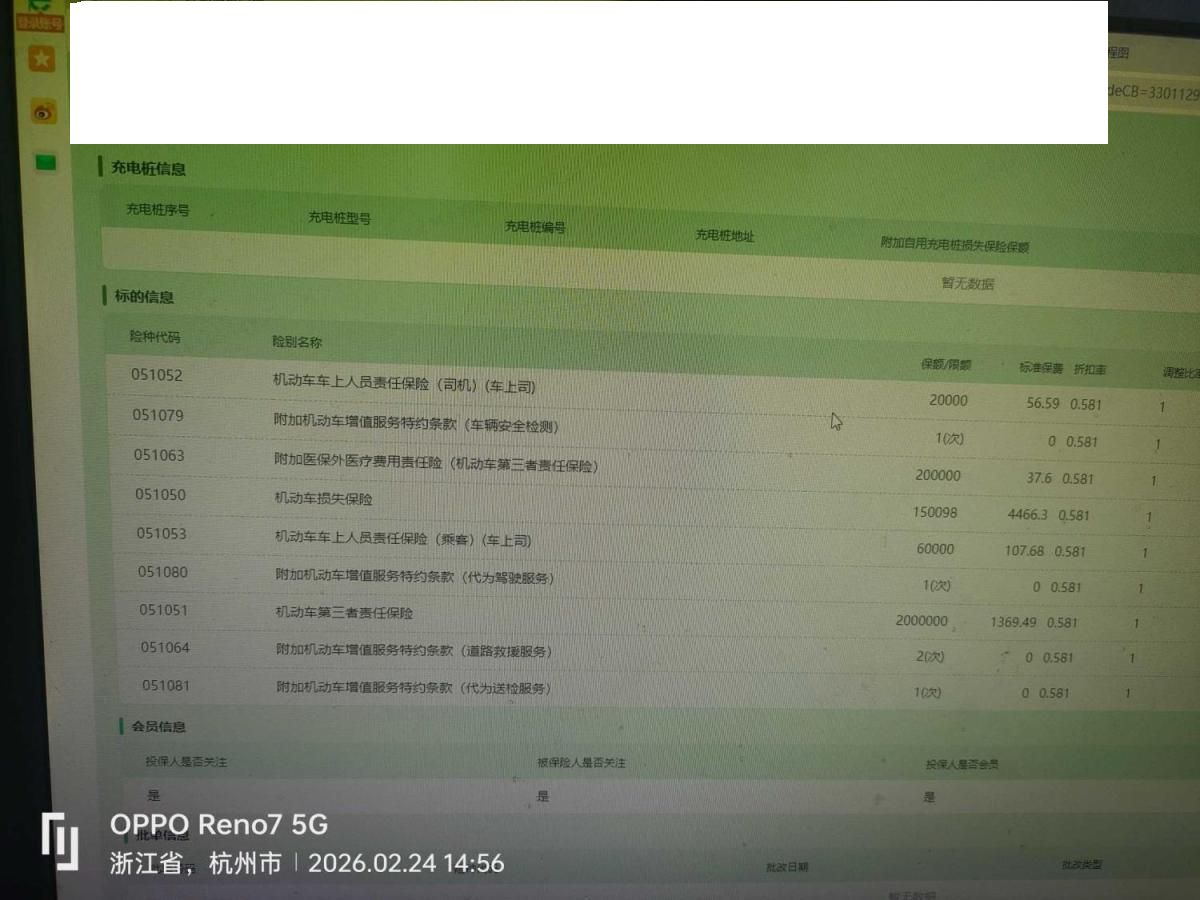Open the star favorites icon in sidebar

[42, 60]
